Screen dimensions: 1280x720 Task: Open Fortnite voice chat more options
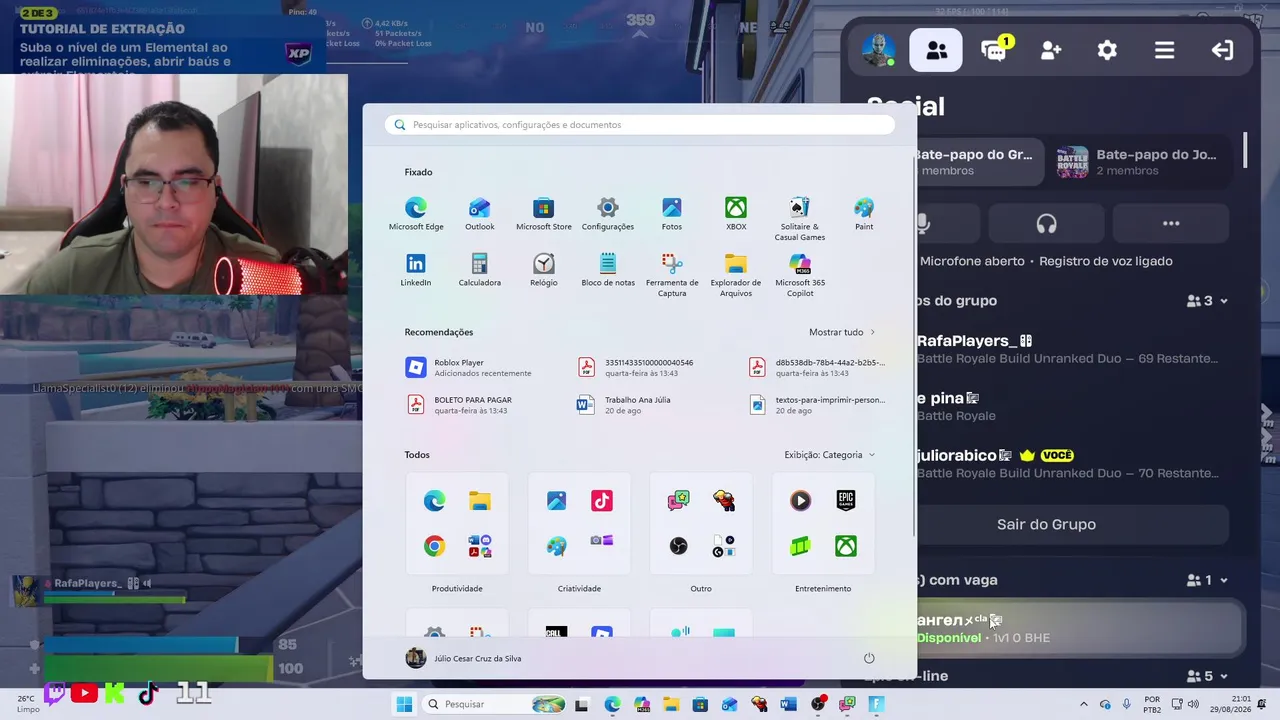pyautogui.click(x=1171, y=224)
